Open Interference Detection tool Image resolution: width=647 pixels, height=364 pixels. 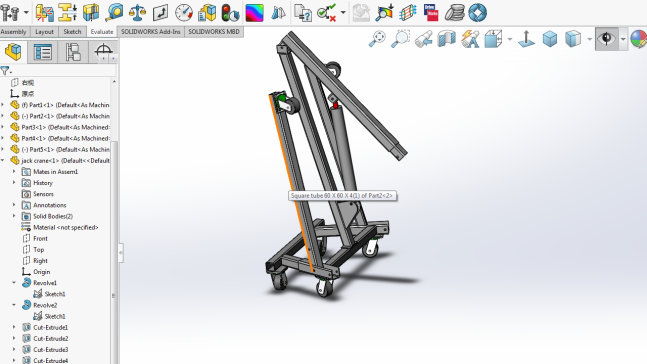[x=44, y=12]
